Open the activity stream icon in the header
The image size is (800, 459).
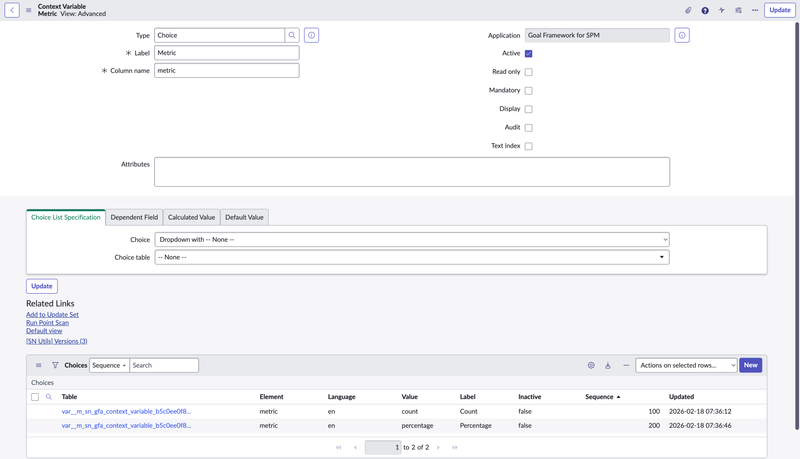721,10
